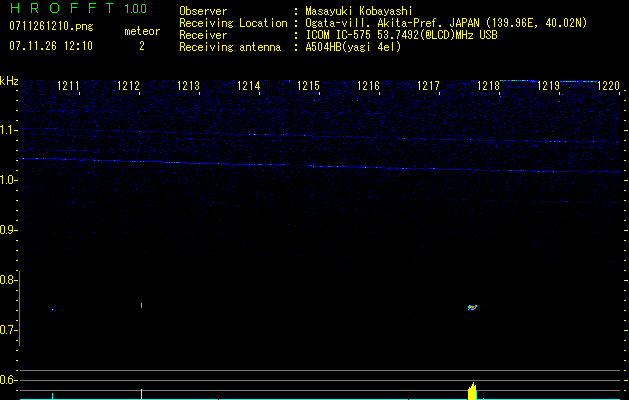Click the meteor echo streak at 1212
Image resolution: width=629 pixels, height=400 pixels.
pyautogui.click(x=142, y=305)
